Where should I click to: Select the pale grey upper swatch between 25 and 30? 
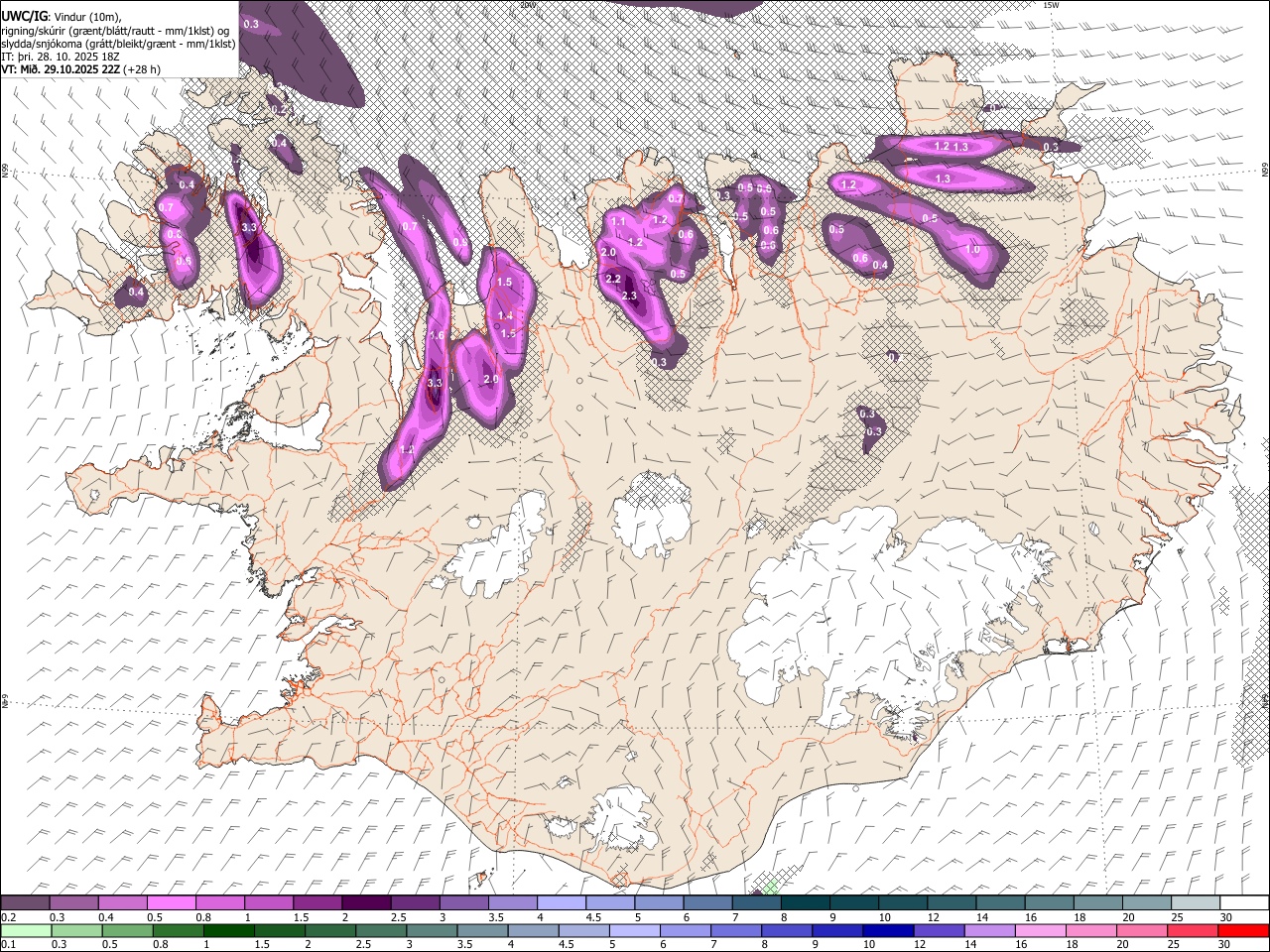1196,903
